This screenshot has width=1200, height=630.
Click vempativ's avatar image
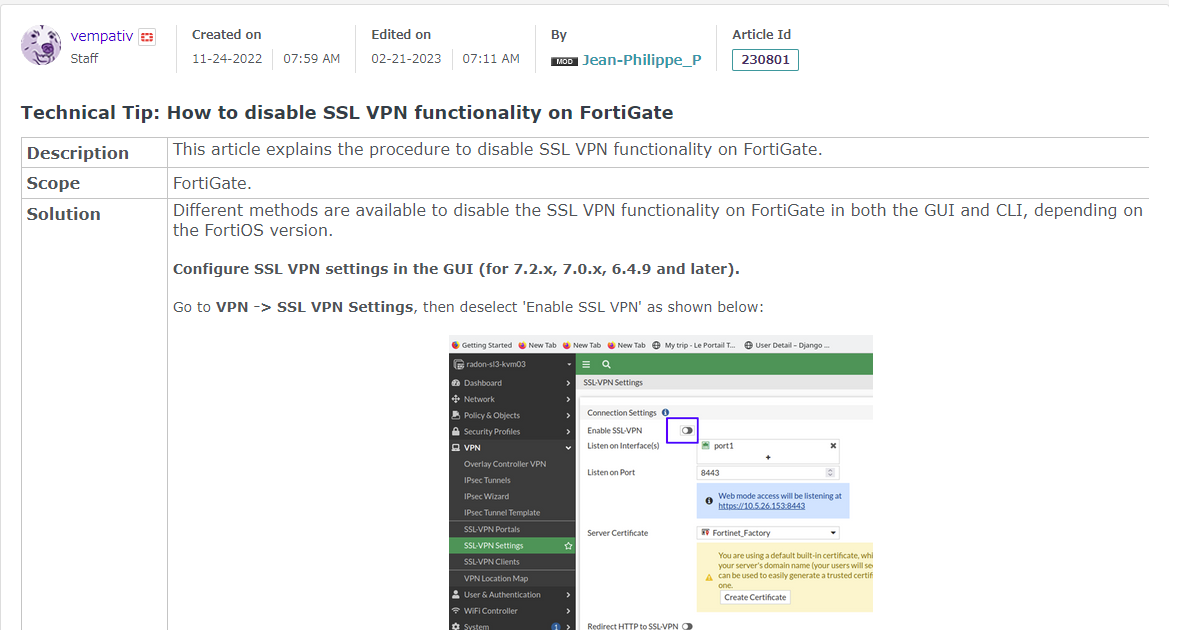point(41,45)
